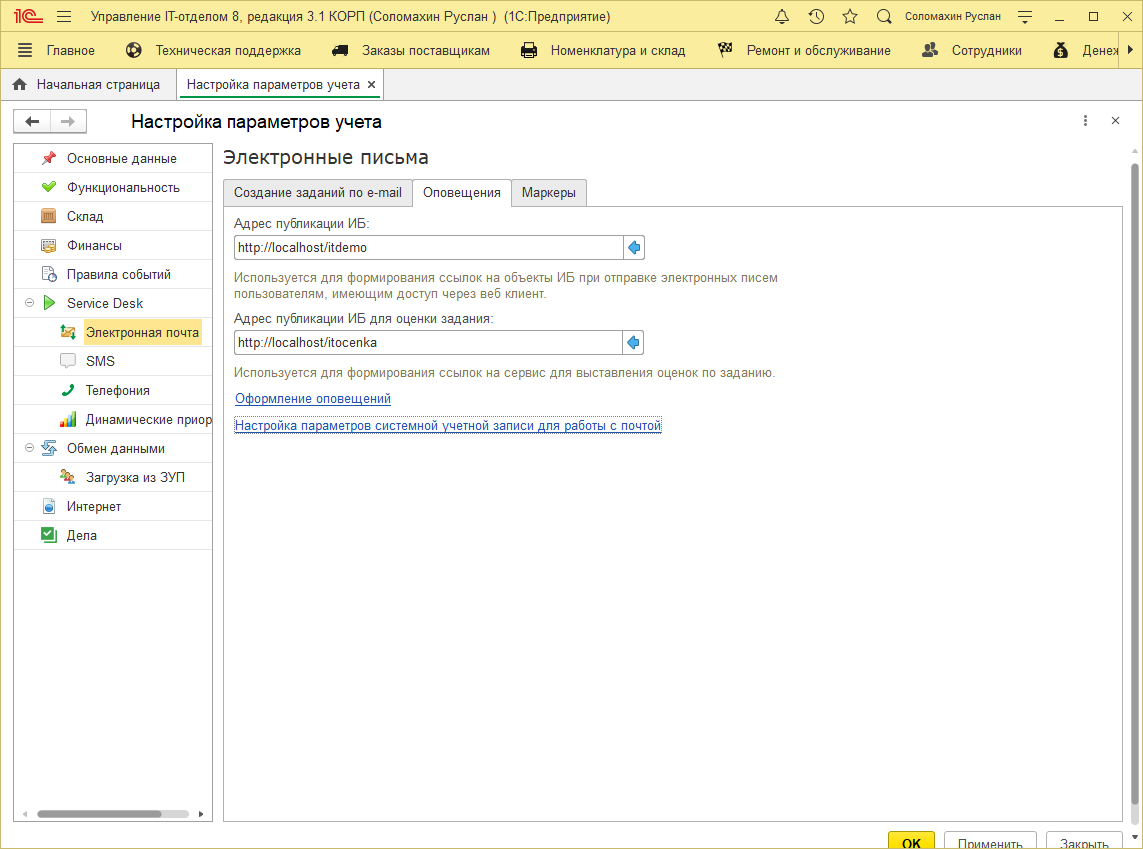Collapse the Обмен данными tree section
Image resolution: width=1143 pixels, height=849 pixels.
click(29, 448)
